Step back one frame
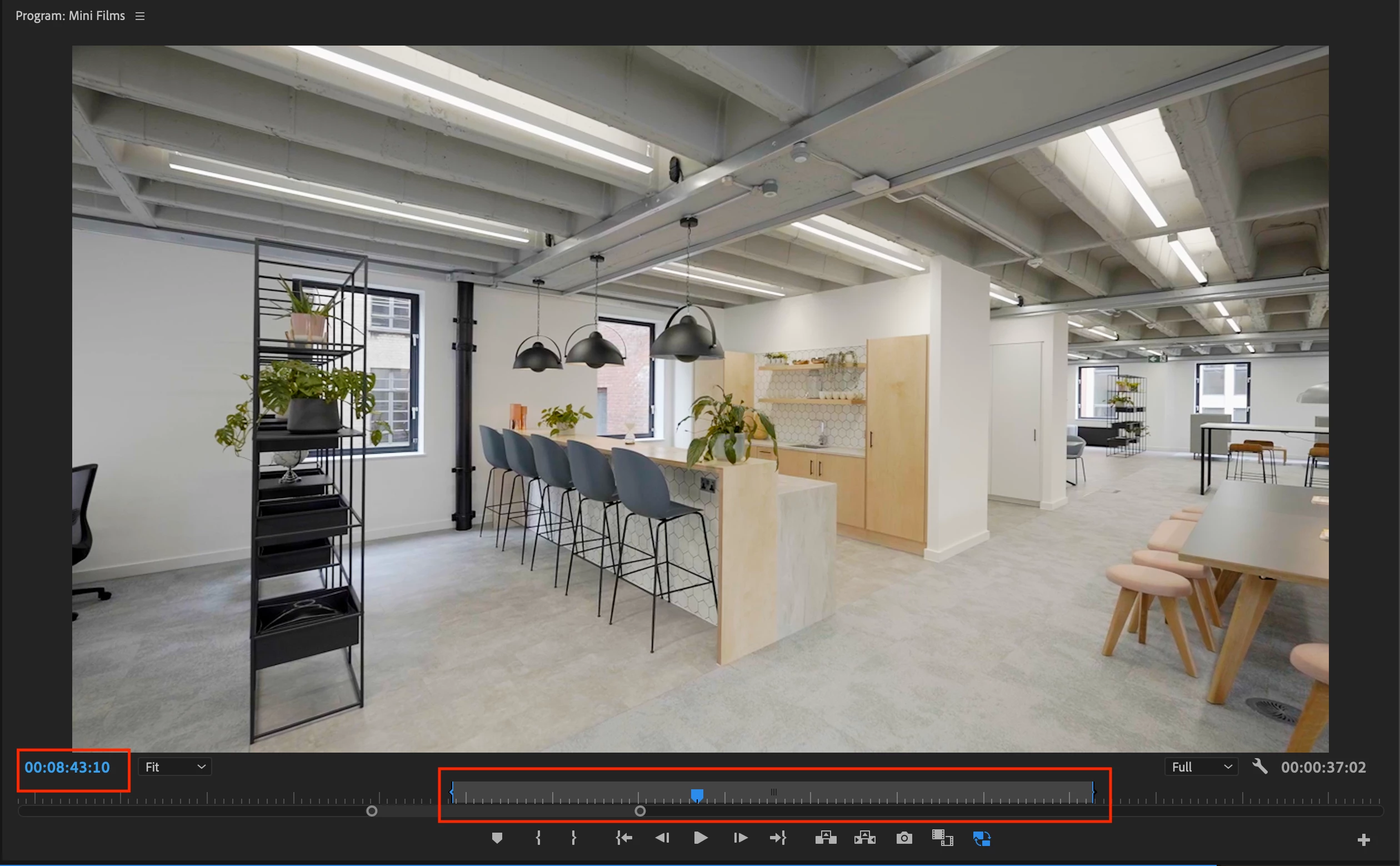The height and width of the screenshot is (866, 1400). coord(662,838)
